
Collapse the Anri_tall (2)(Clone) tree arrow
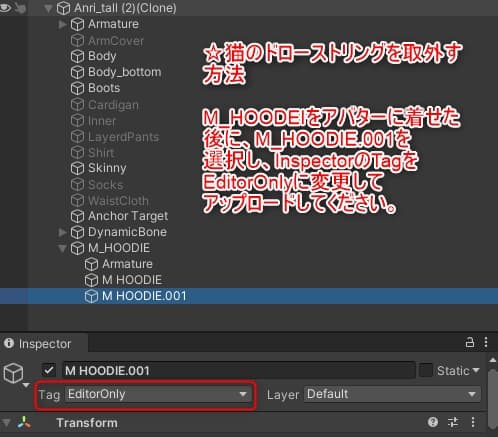coord(48,8)
